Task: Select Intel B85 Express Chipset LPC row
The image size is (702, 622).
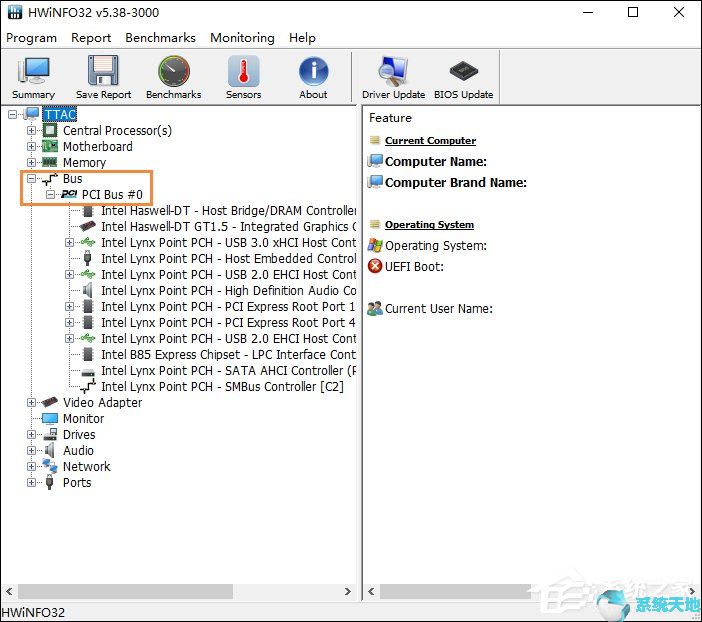Action: [228, 354]
